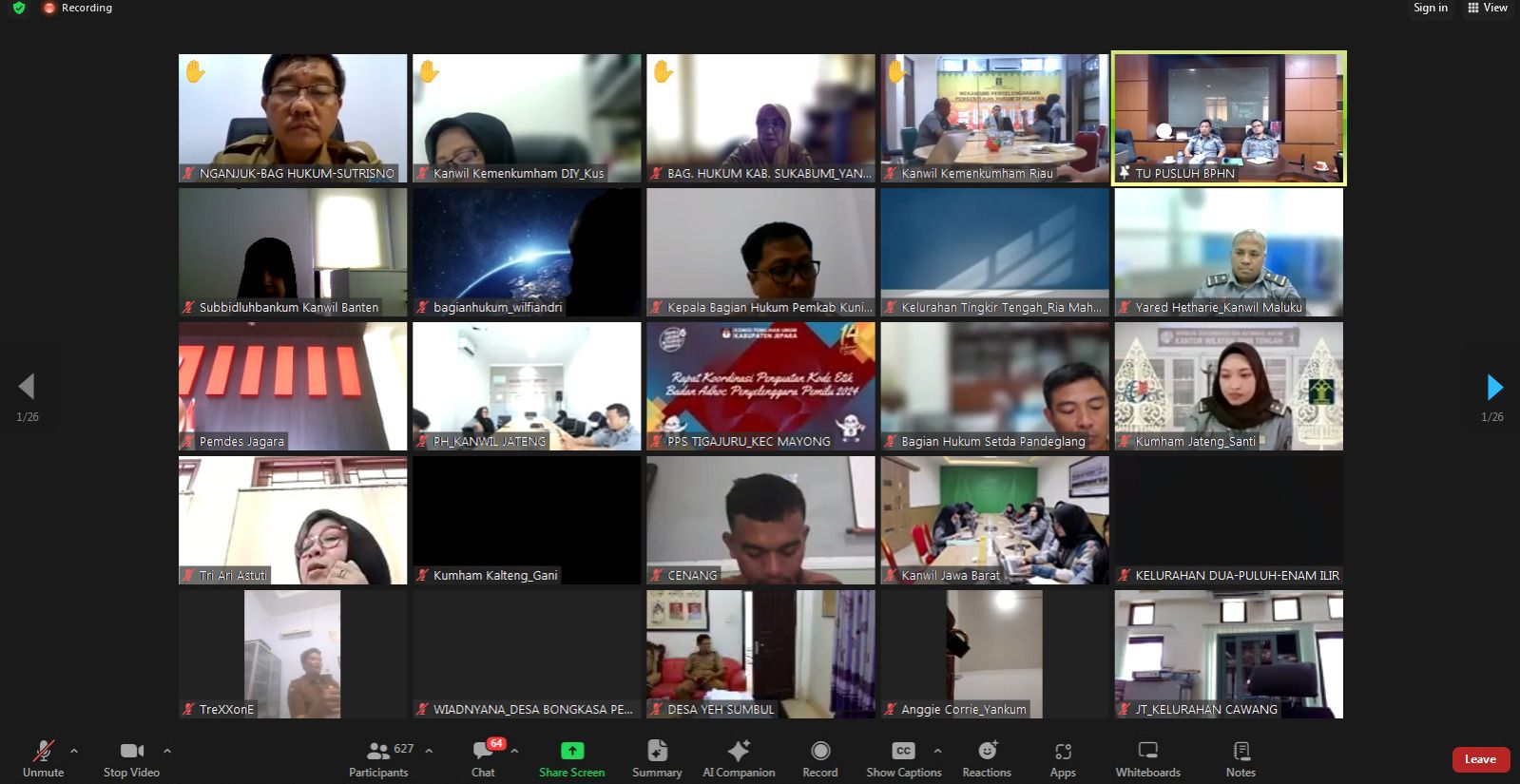The height and width of the screenshot is (784, 1520).
Task: Expand video options arrow beside Stop Video
Action: (167, 751)
